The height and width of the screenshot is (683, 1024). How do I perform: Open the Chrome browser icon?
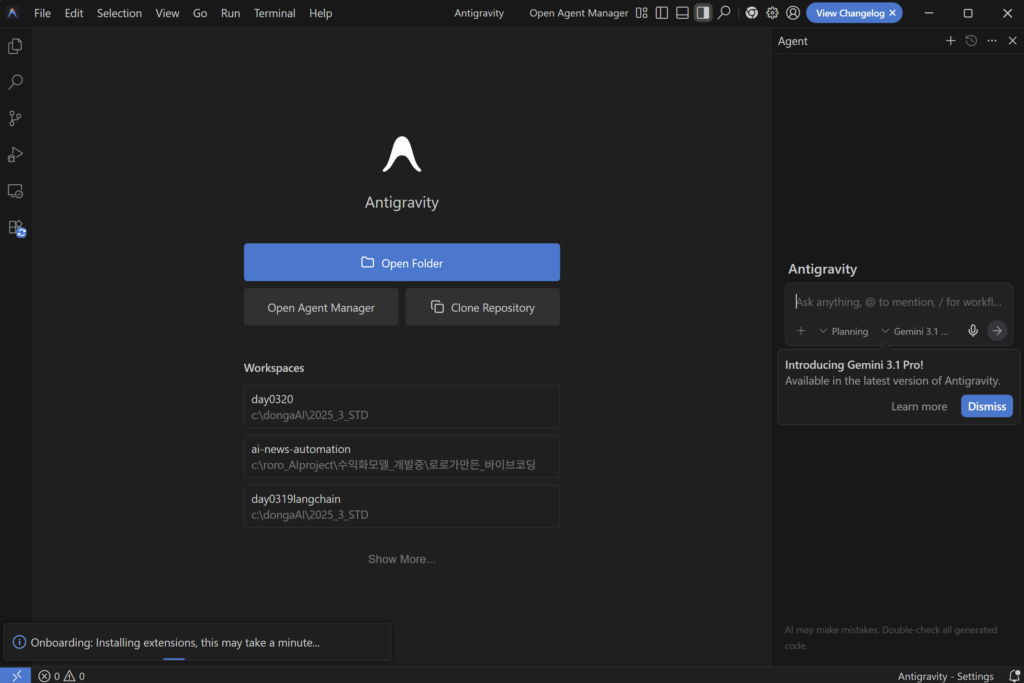(x=752, y=12)
